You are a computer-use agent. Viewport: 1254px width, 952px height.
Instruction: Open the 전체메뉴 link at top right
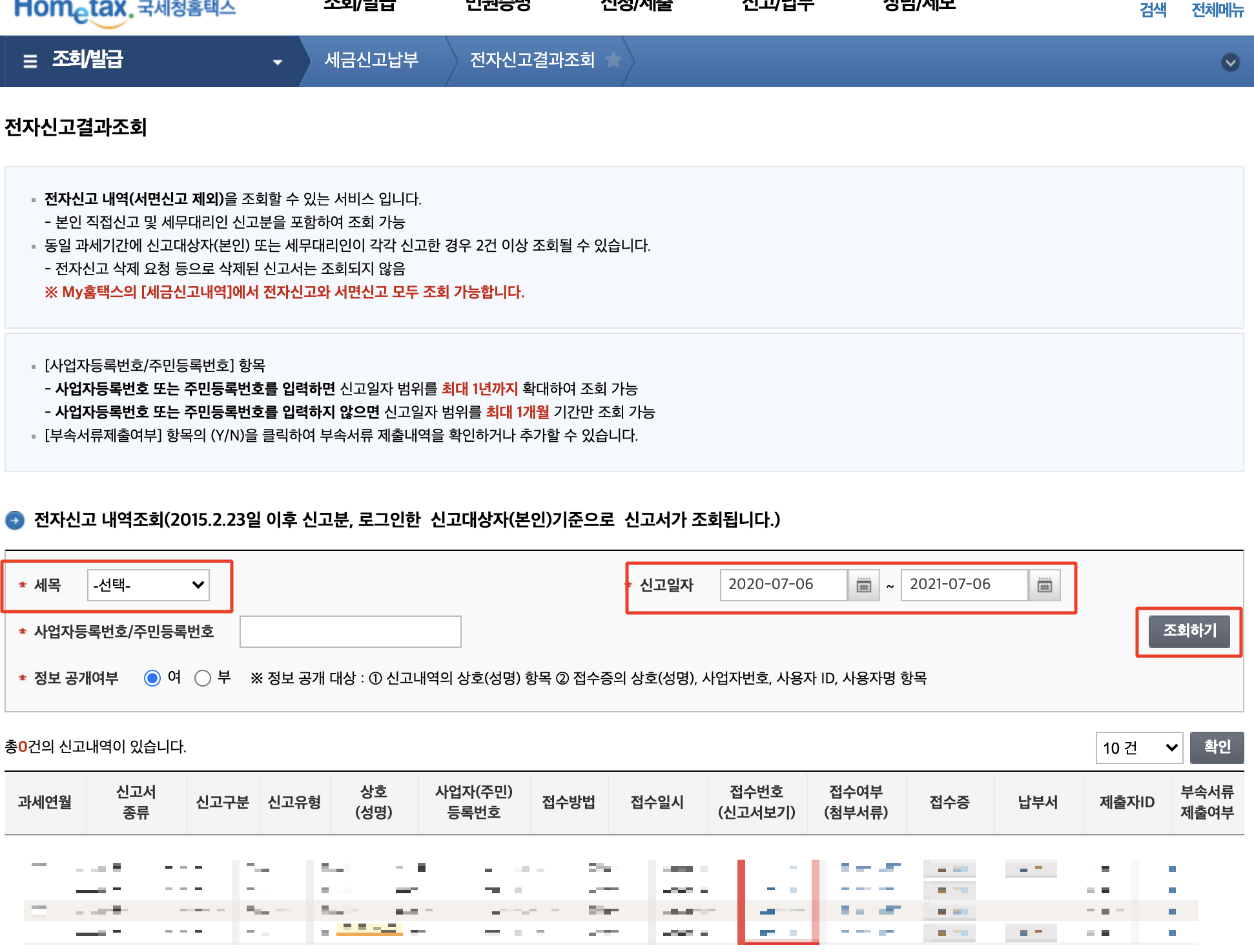click(x=1217, y=10)
